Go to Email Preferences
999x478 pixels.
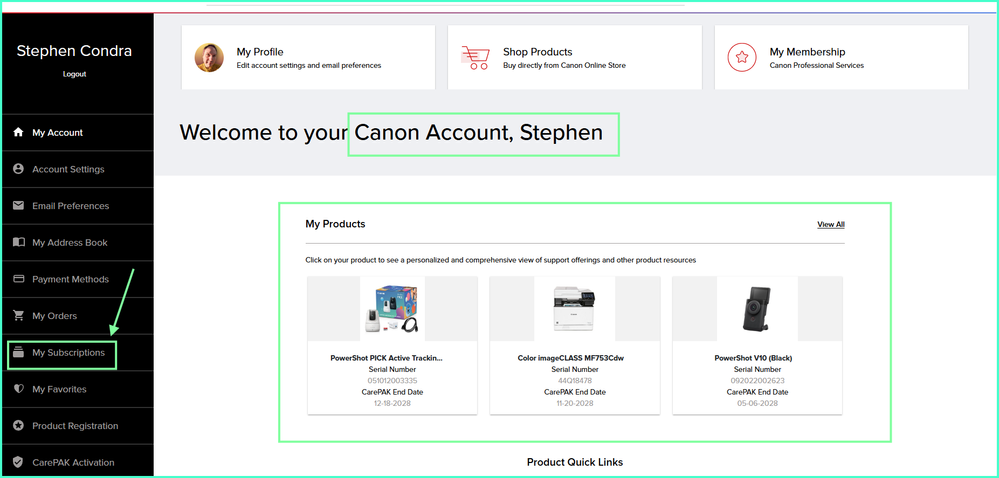click(x=77, y=206)
